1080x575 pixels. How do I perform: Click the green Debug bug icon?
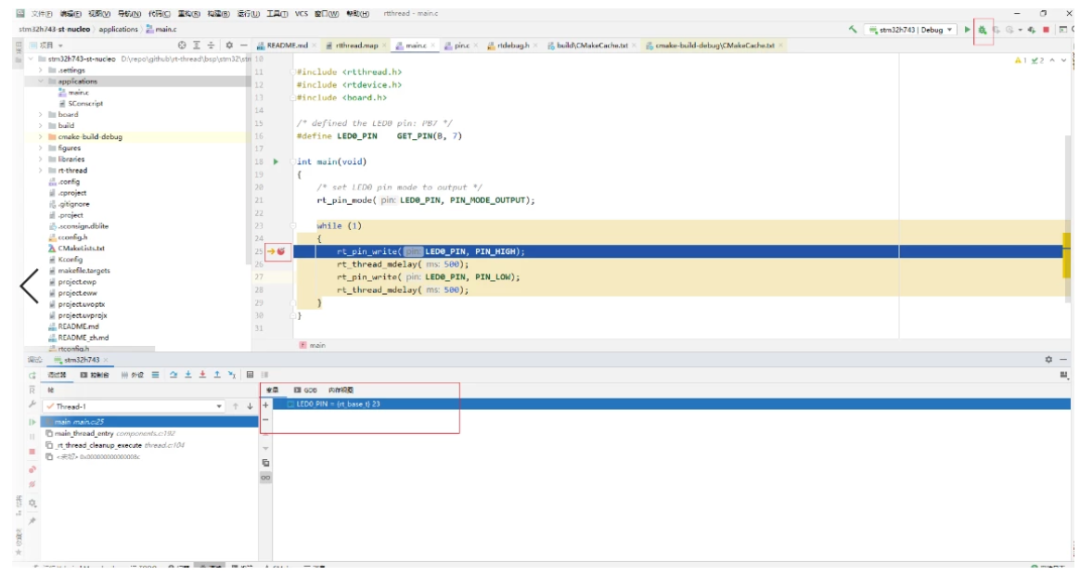(983, 30)
